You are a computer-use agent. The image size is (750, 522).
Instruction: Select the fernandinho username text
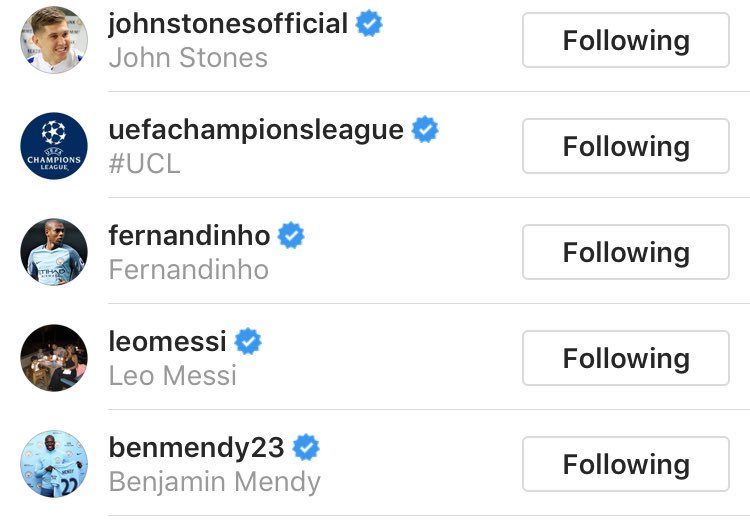pyautogui.click(x=189, y=236)
